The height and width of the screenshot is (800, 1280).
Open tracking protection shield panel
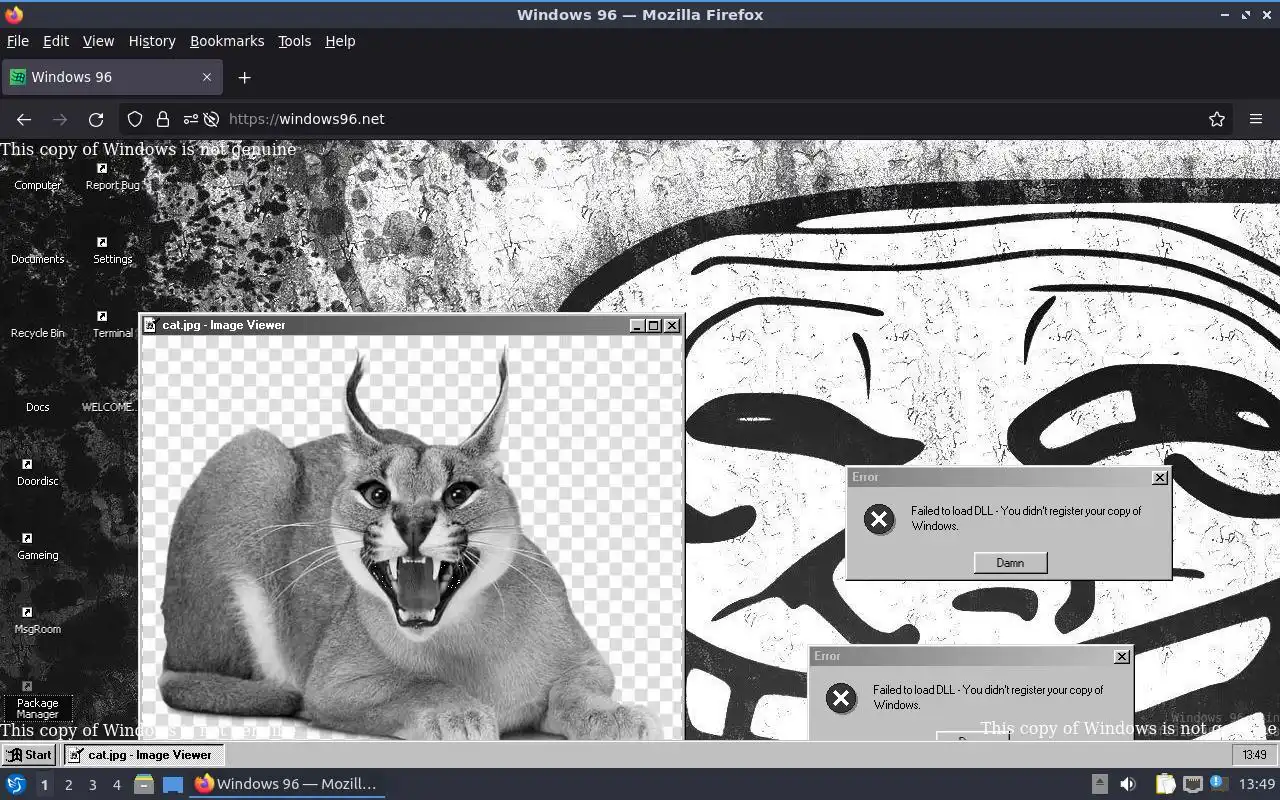coord(135,119)
